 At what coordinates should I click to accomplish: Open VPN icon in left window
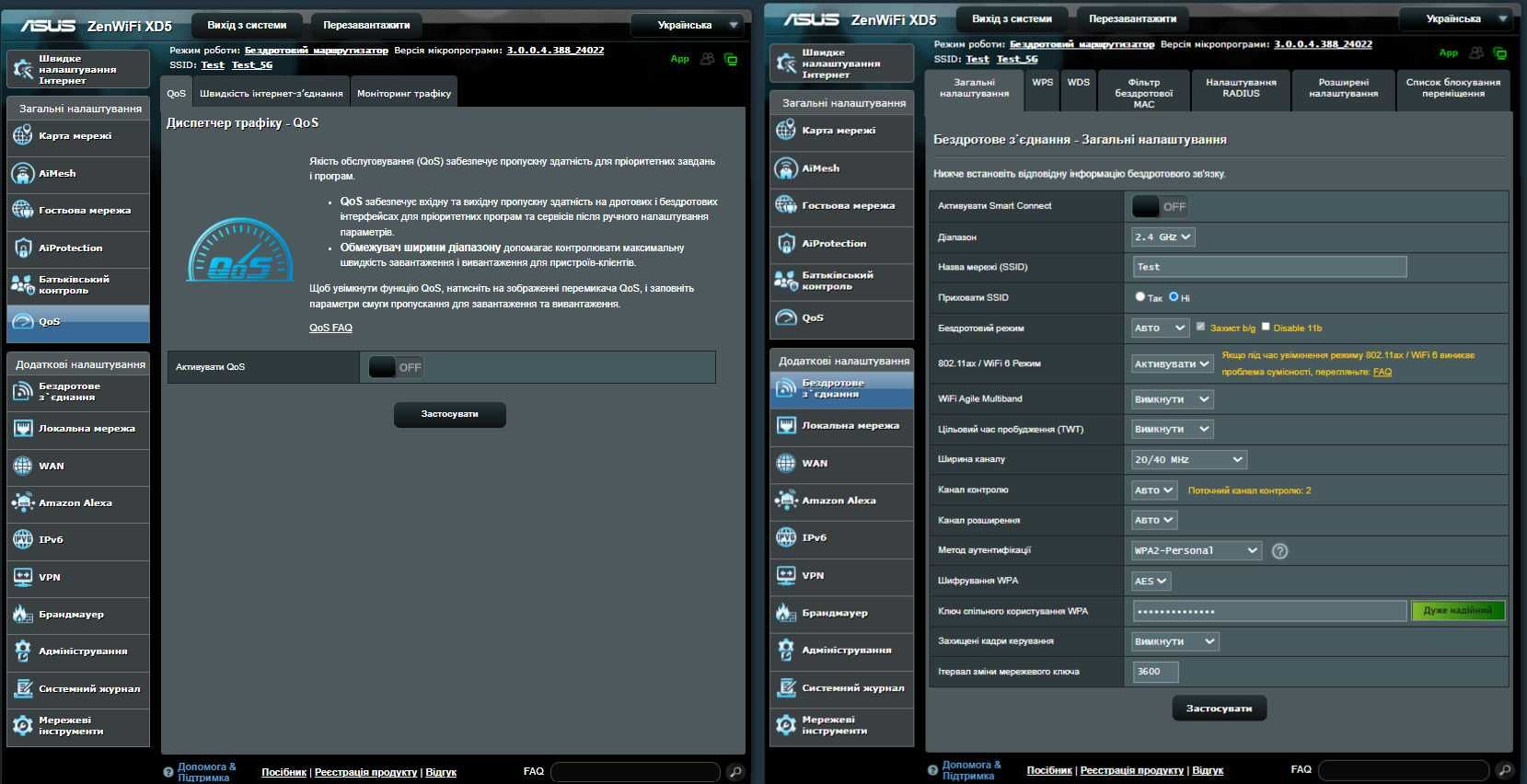tap(23, 578)
